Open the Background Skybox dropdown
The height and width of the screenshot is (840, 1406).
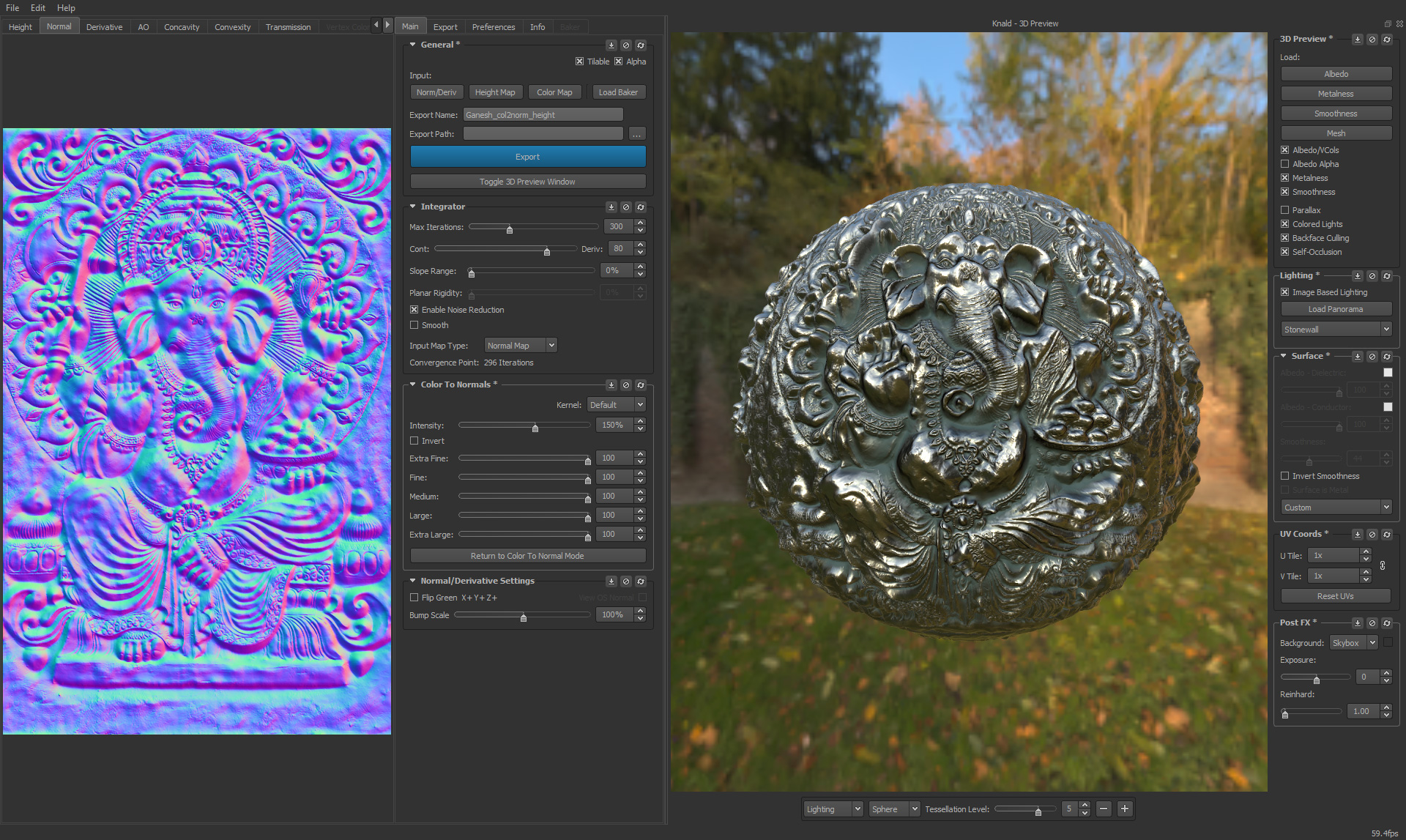1353,643
